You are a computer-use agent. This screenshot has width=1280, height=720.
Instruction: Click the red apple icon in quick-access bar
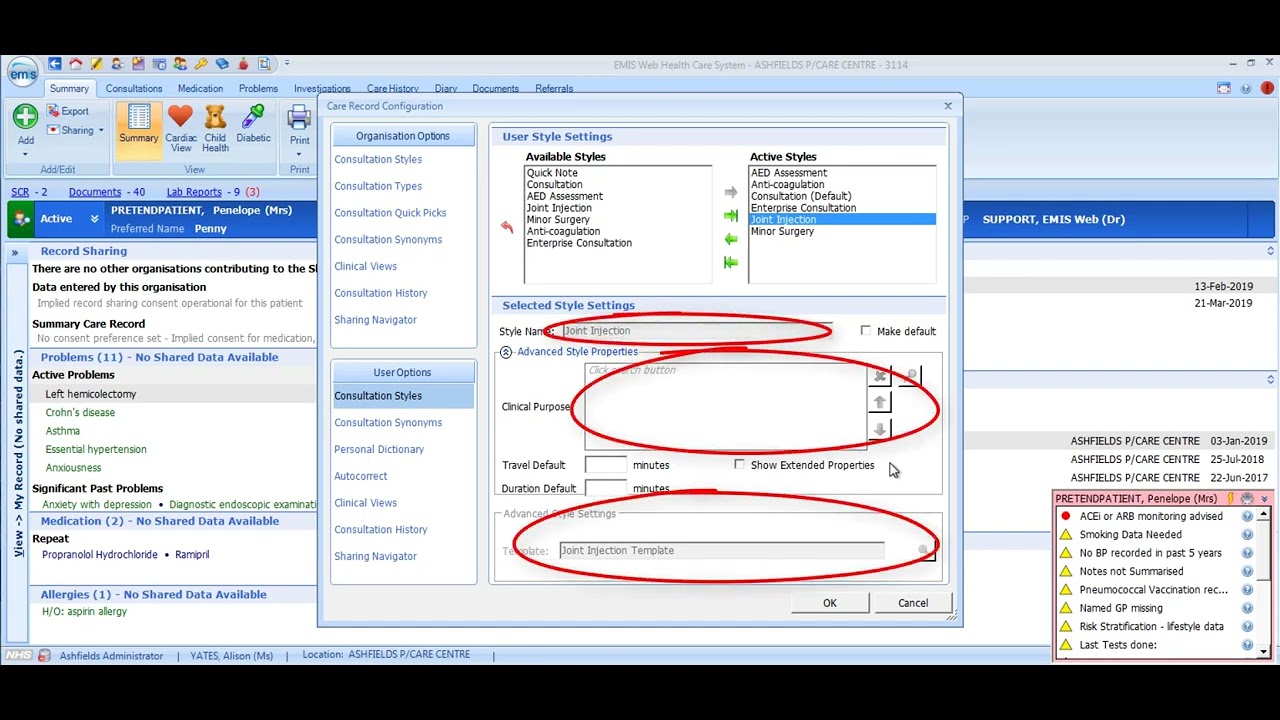243,64
